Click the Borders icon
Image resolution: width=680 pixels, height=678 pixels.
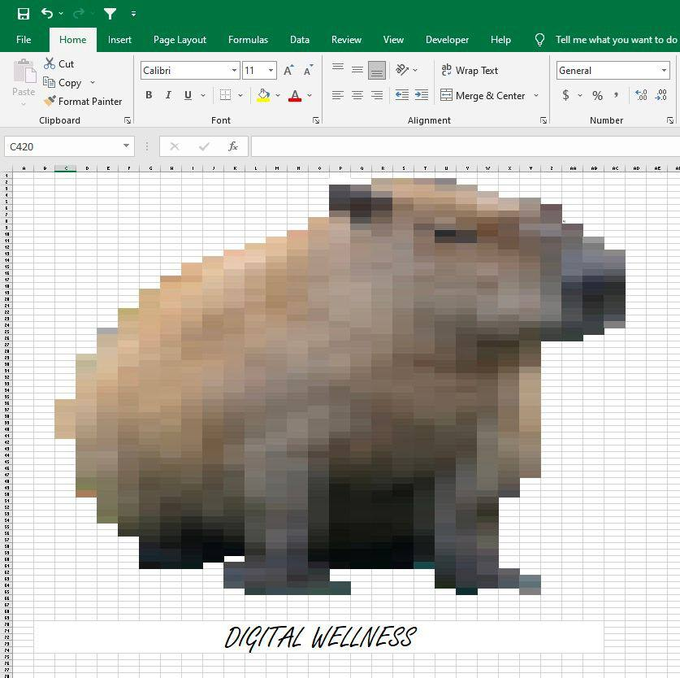[225, 95]
